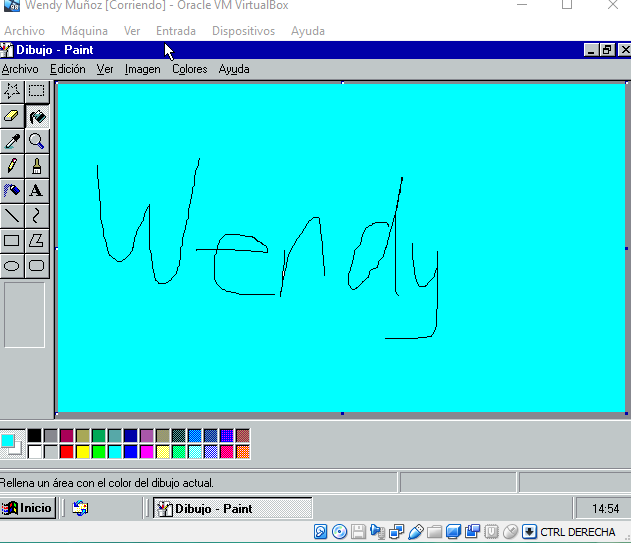
Task: Select the rectangular Select tool
Action: point(37,91)
